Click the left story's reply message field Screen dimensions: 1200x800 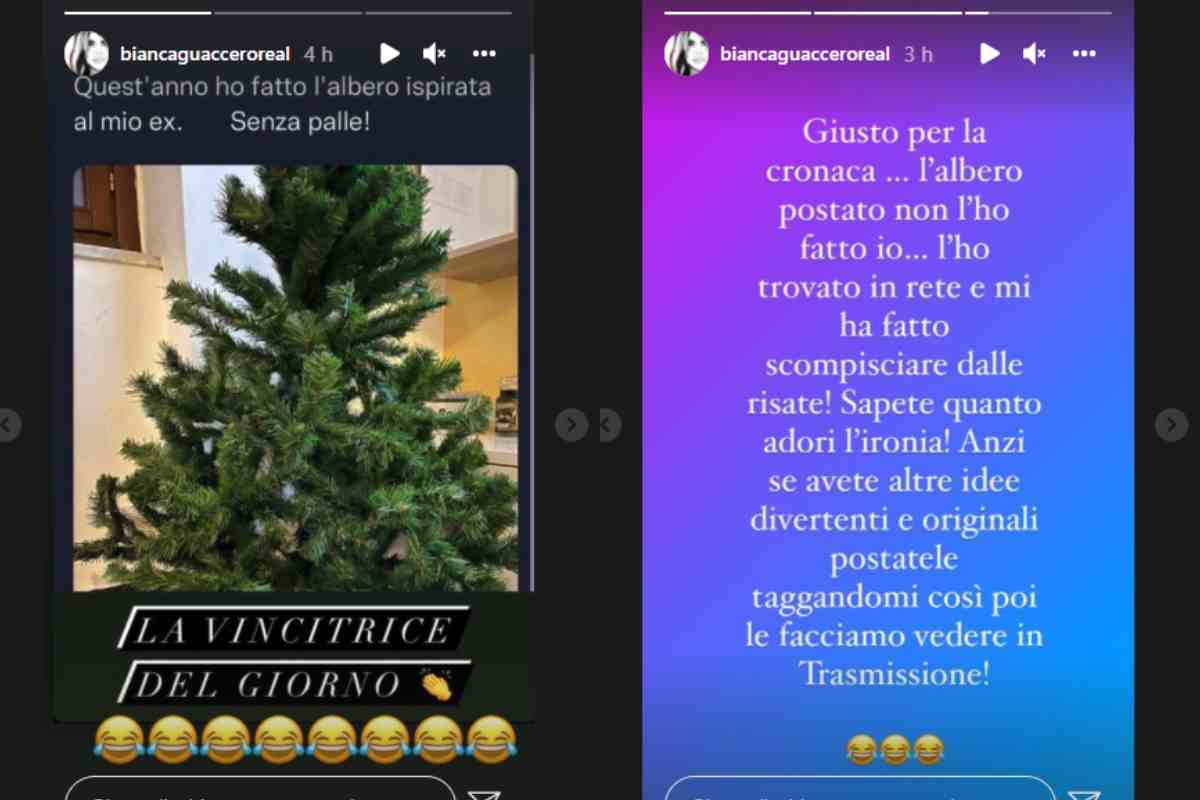(260, 789)
